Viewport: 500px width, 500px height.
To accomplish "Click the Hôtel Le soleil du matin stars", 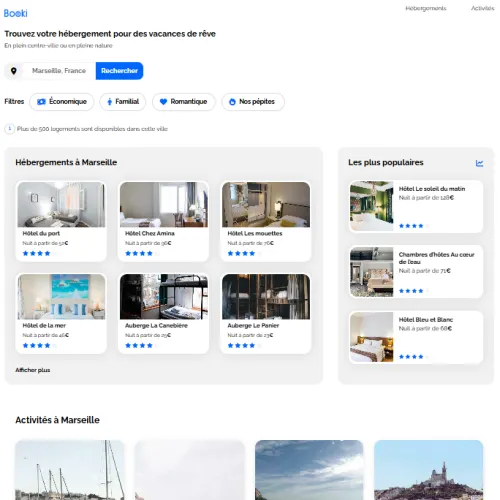I will pyautogui.click(x=414, y=226).
